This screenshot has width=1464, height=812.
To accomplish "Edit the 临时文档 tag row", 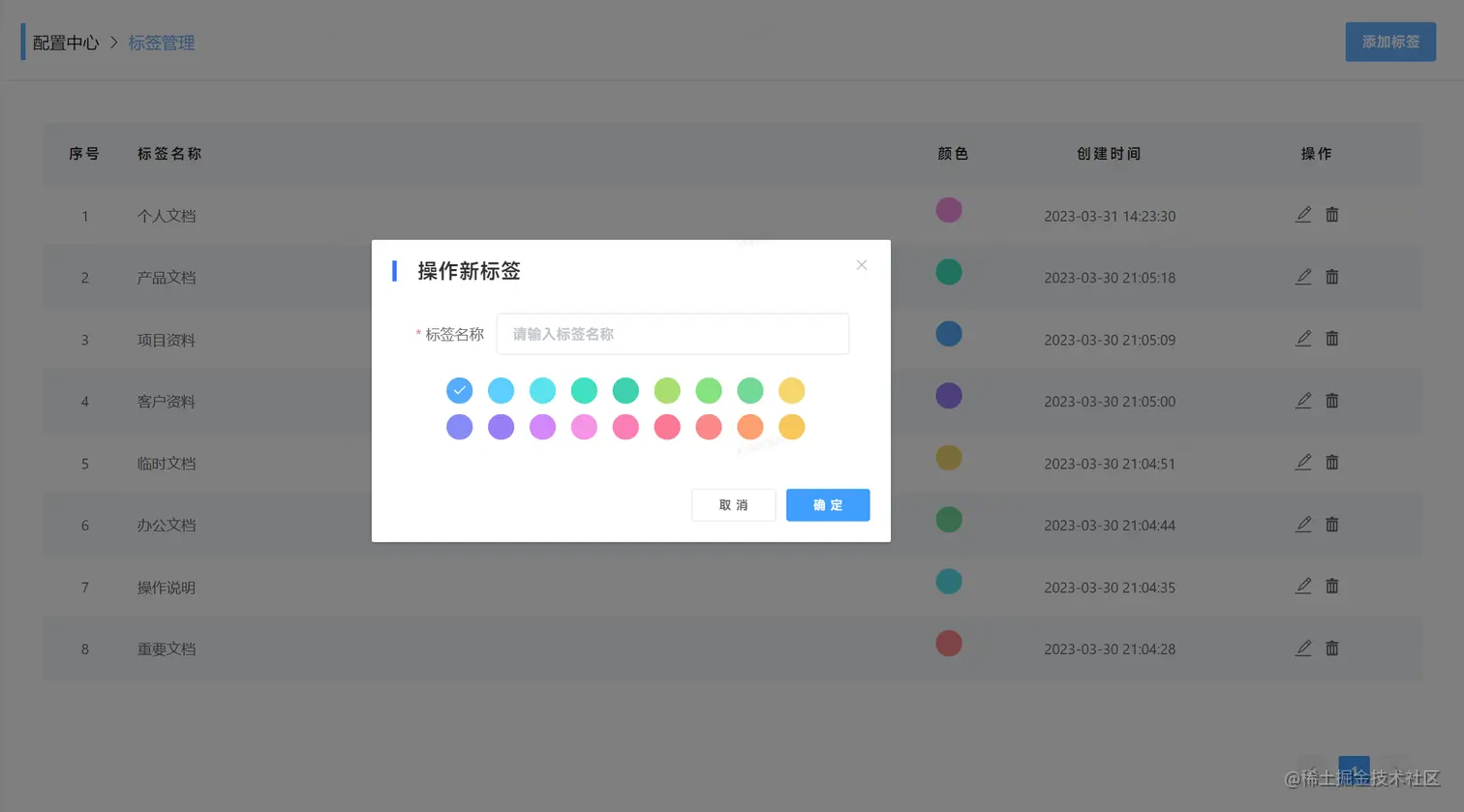I will coord(1303,463).
